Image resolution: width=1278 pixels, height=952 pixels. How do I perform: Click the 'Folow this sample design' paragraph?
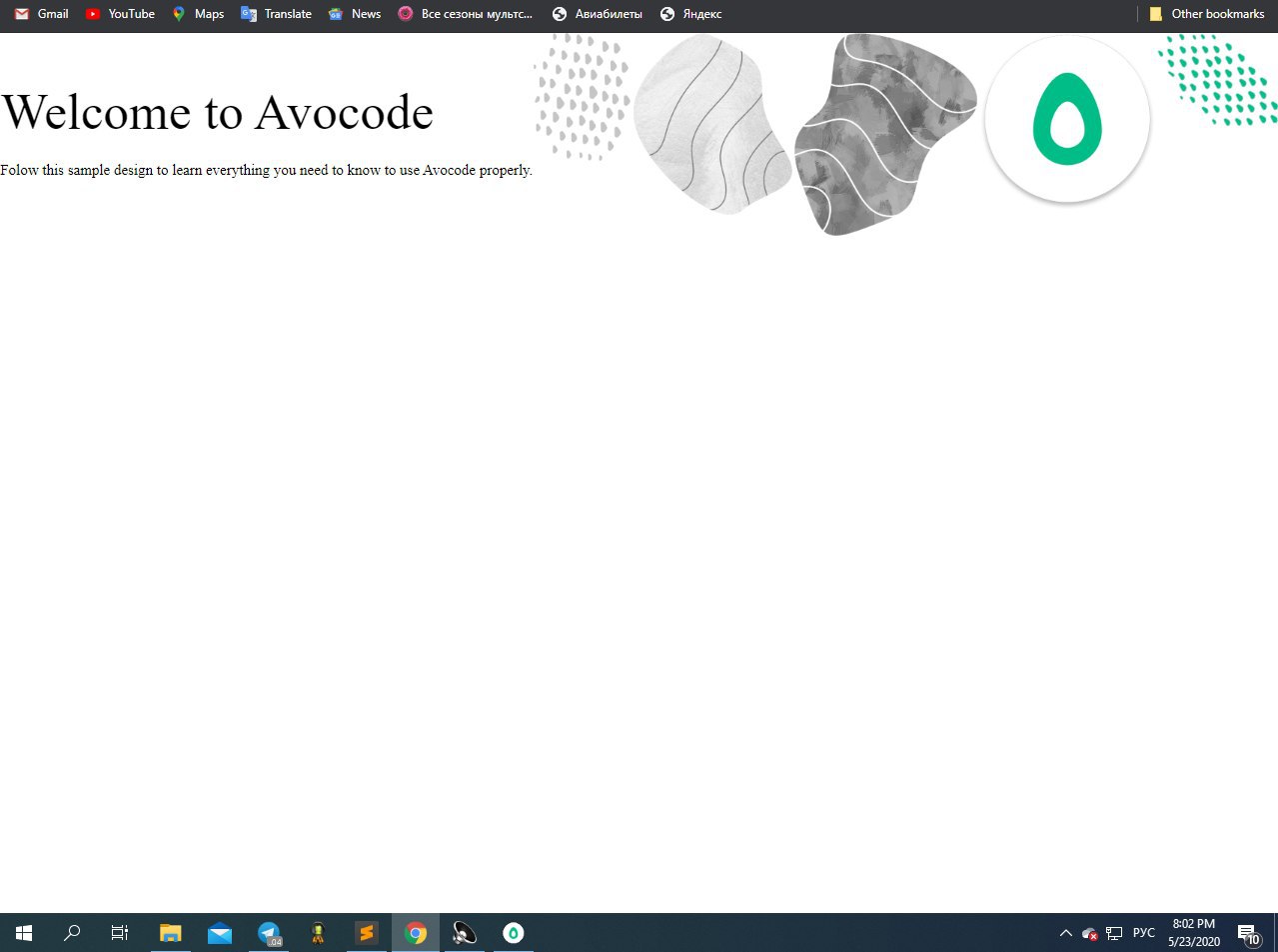(266, 170)
